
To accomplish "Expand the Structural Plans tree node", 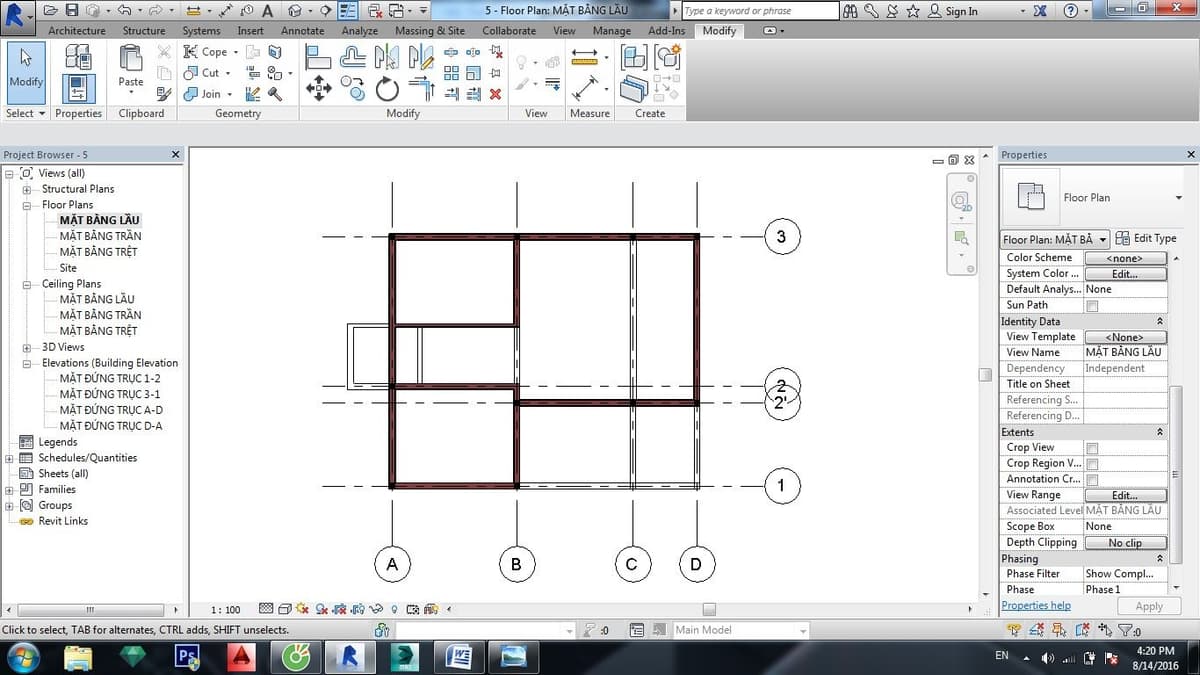I will click(x=27, y=189).
